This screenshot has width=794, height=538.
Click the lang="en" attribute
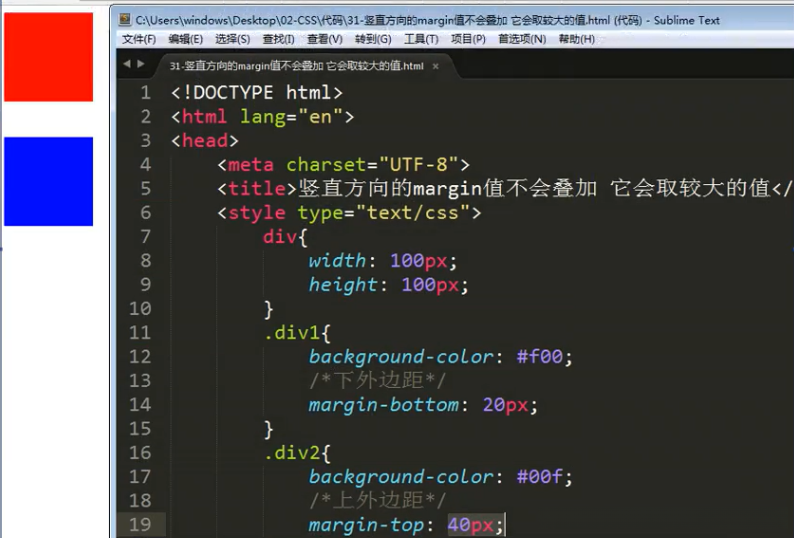click(291, 117)
